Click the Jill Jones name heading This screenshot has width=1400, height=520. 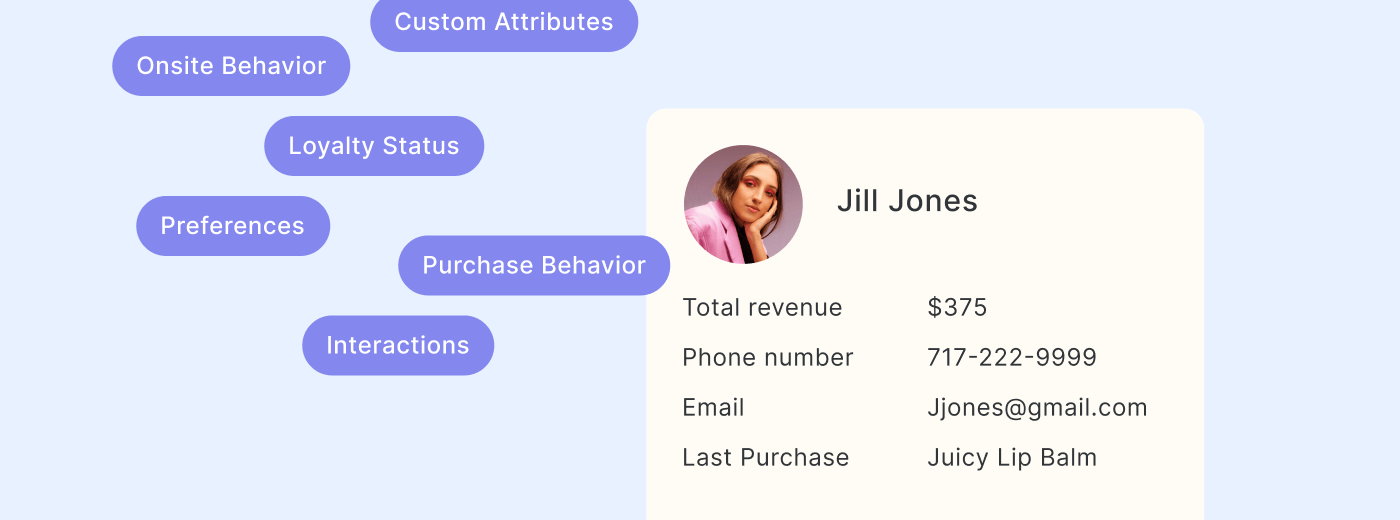pyautogui.click(x=907, y=201)
